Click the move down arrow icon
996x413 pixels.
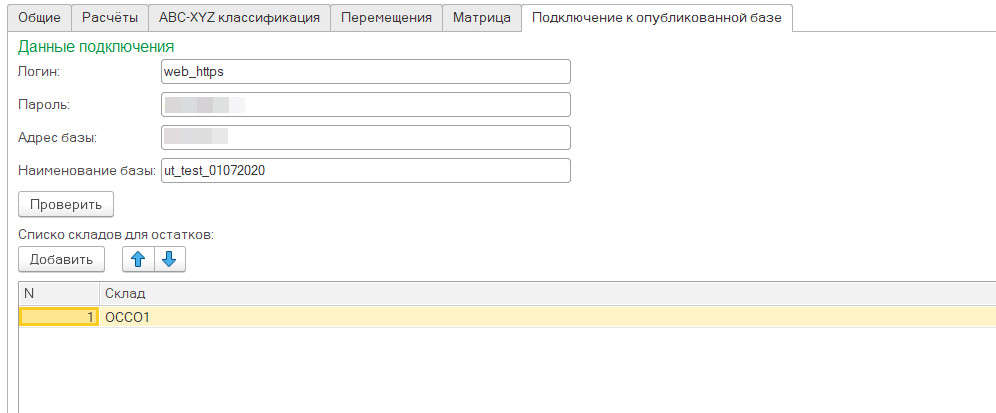pos(169,259)
